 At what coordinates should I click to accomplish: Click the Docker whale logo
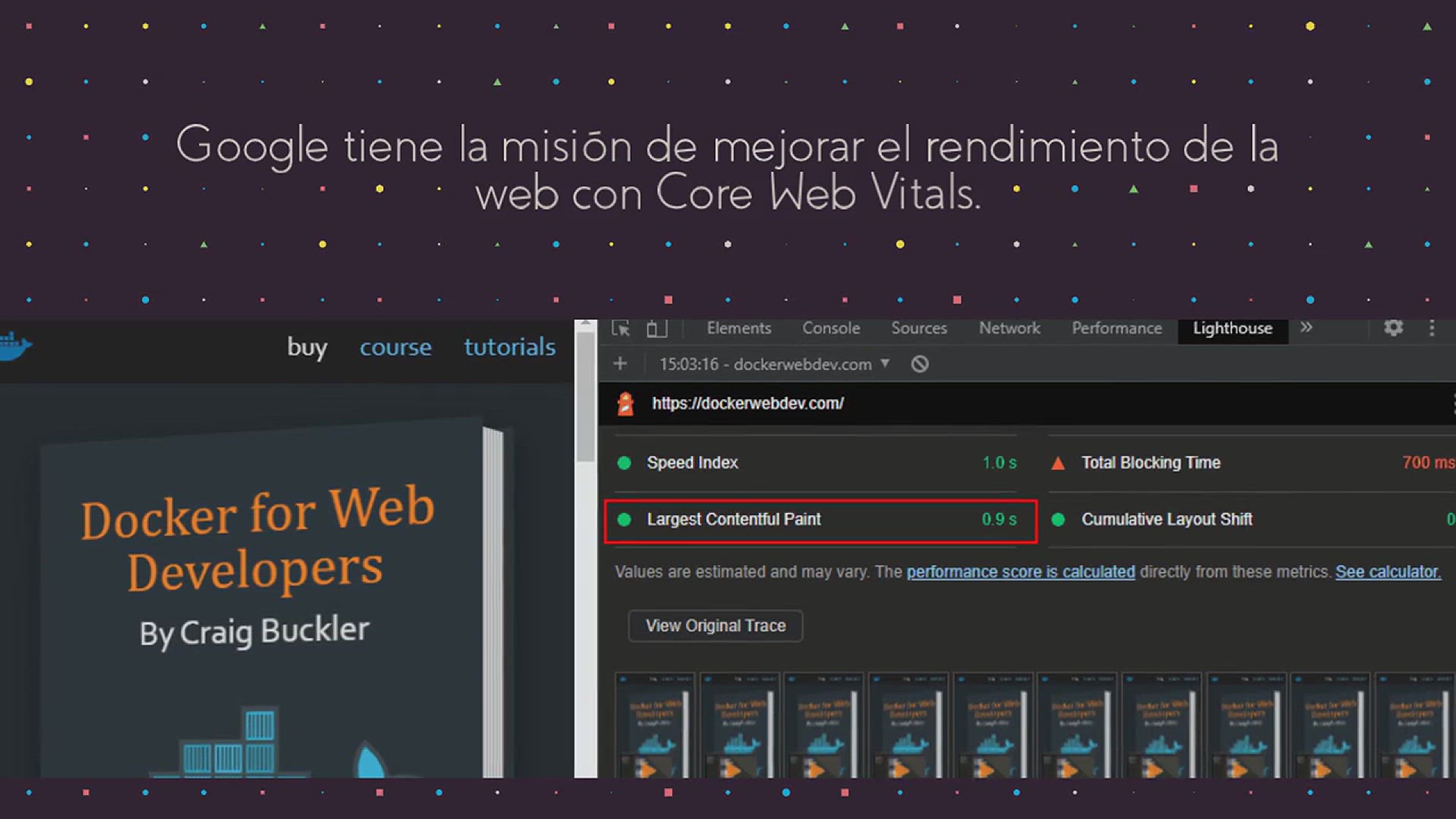[14, 347]
